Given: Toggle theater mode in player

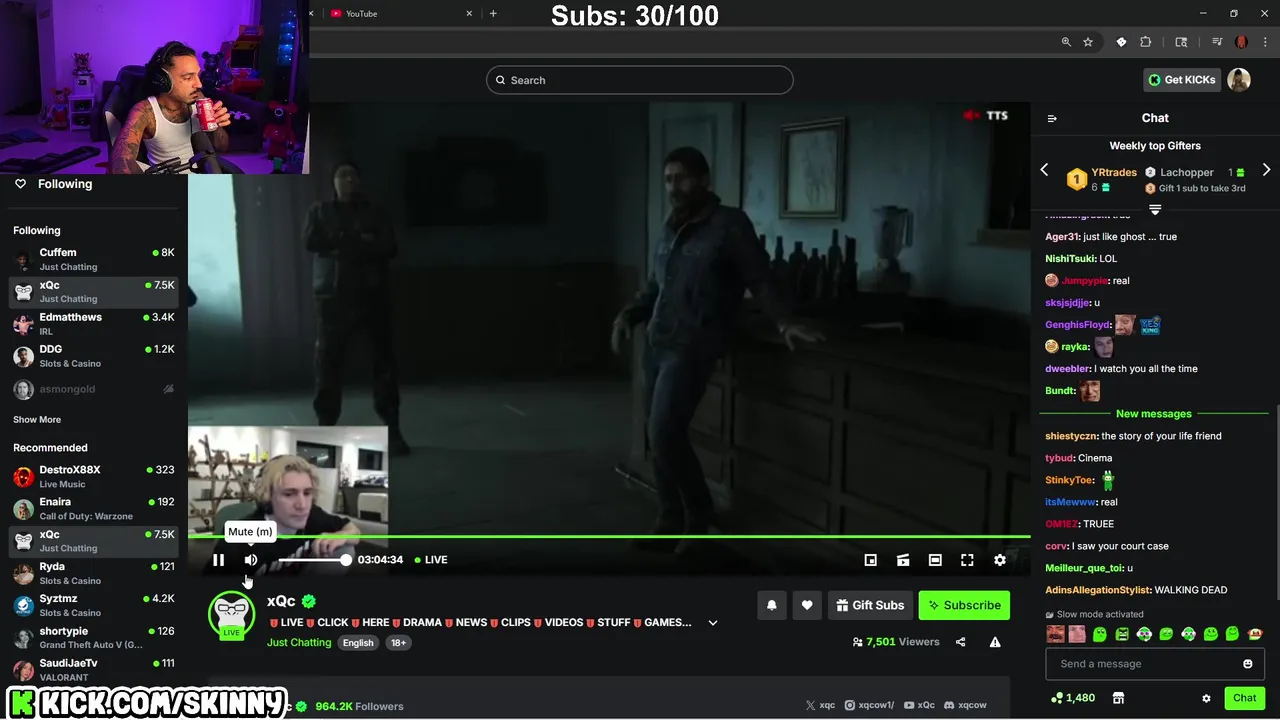Looking at the screenshot, I should [x=935, y=560].
